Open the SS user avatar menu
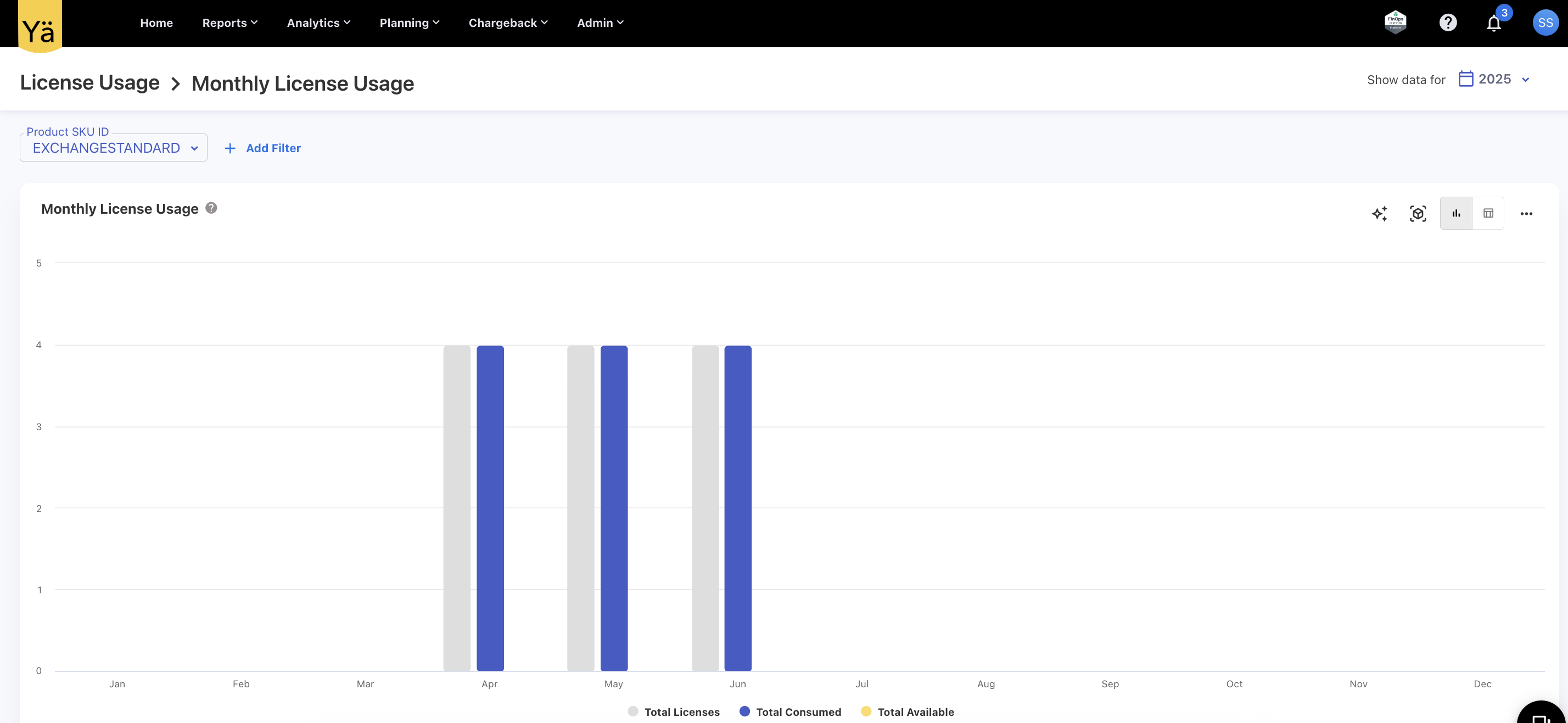1568x723 pixels. coord(1545,23)
